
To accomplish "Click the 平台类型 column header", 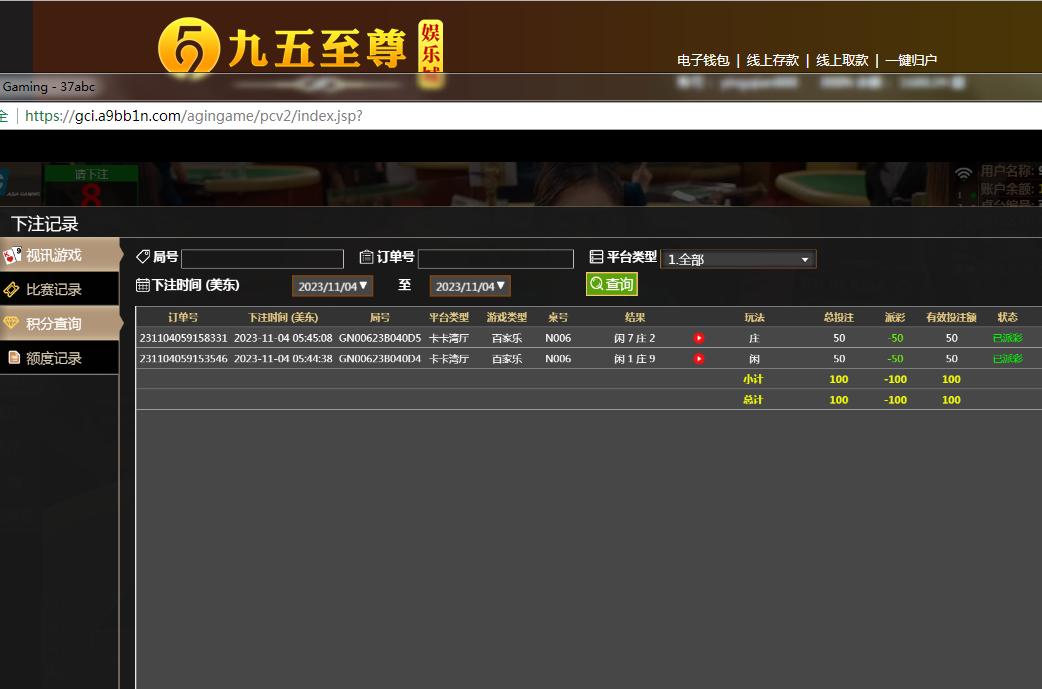I will pyautogui.click(x=449, y=318).
